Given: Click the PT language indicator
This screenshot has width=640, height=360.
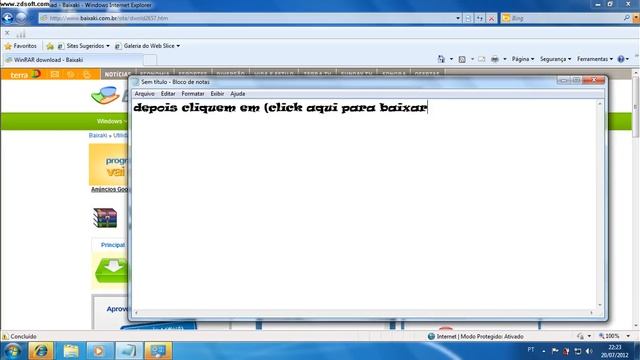Looking at the screenshot, I should [531, 350].
